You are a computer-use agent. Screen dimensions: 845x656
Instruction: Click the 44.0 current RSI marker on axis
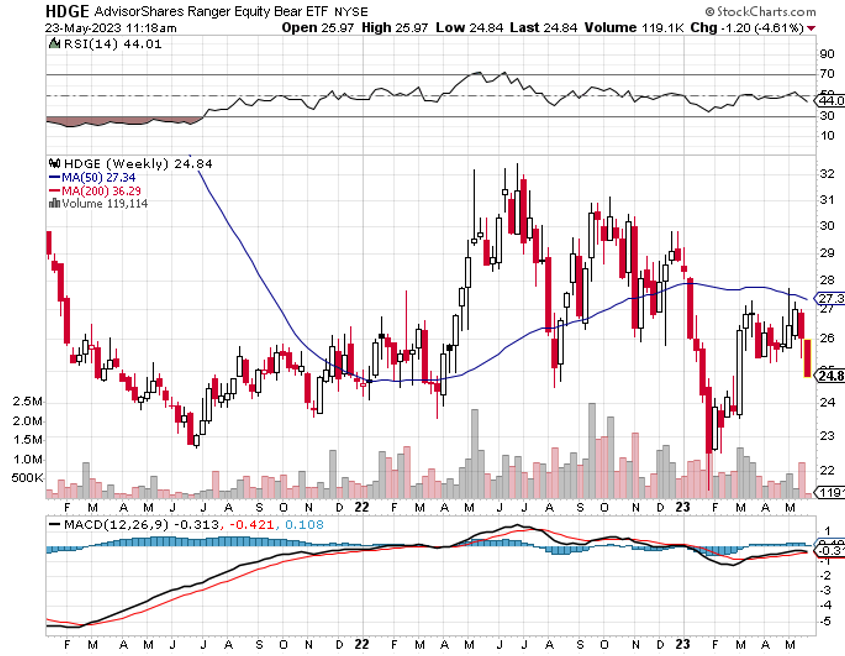point(830,100)
